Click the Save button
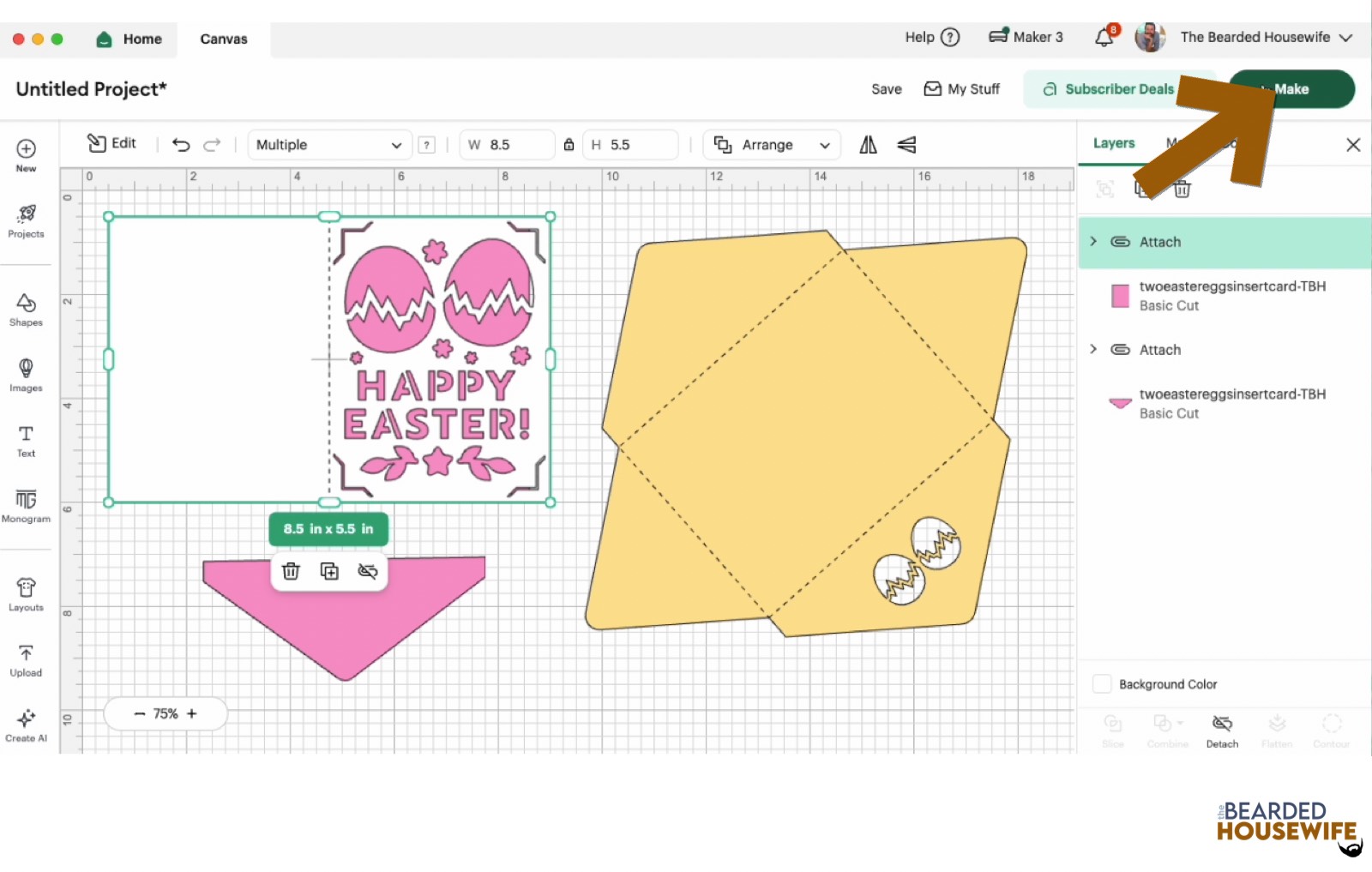 [x=886, y=89]
